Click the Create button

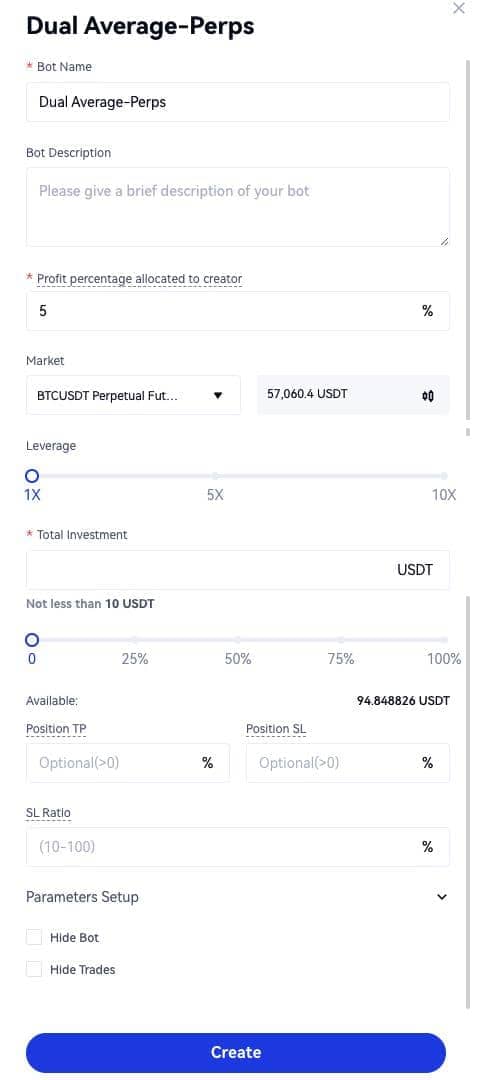pyautogui.click(x=236, y=1052)
